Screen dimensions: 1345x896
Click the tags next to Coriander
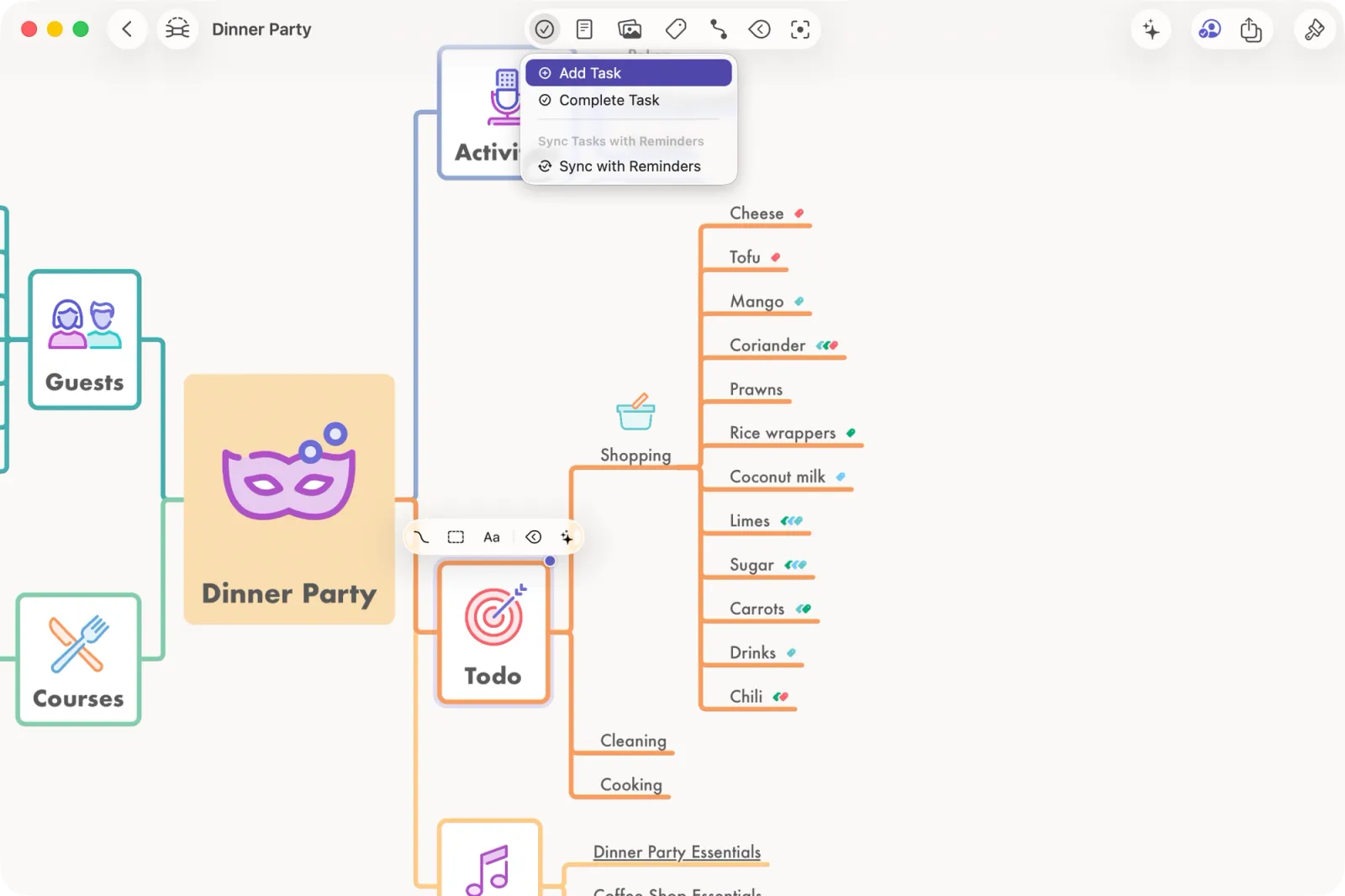tap(827, 345)
